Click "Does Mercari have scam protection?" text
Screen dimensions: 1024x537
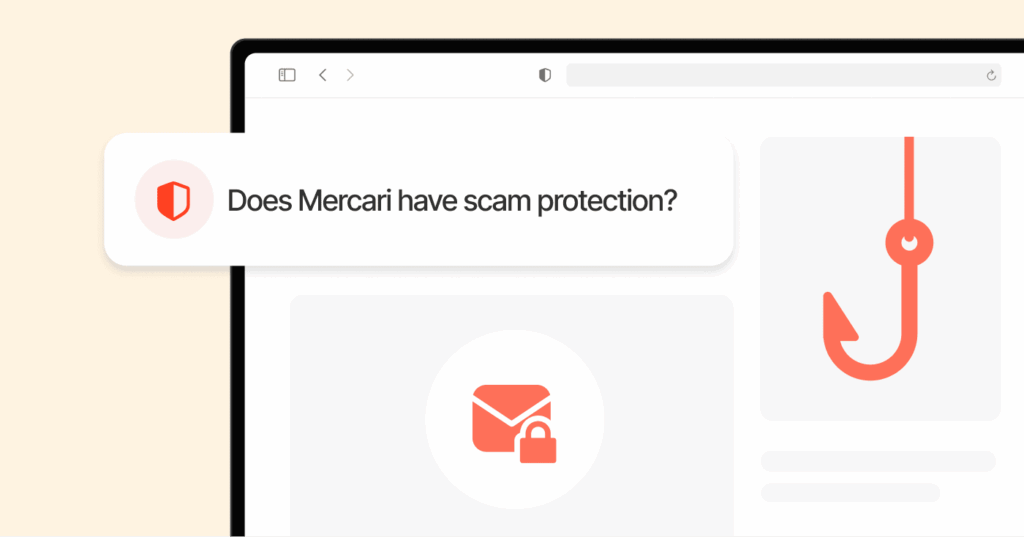pyautogui.click(x=452, y=201)
